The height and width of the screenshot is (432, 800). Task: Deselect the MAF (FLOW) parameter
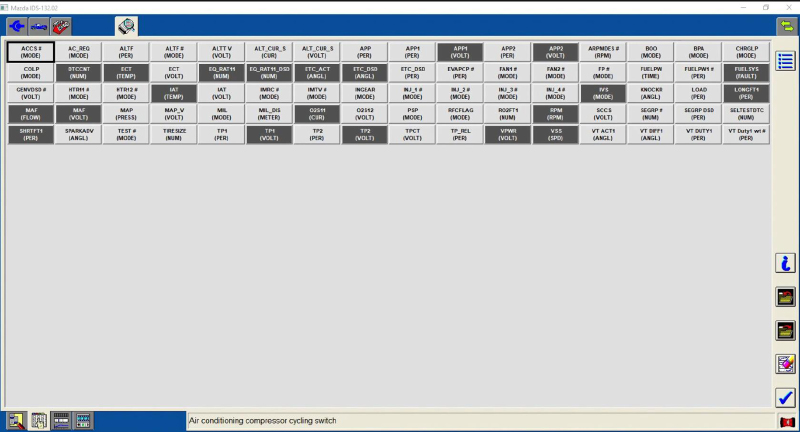coord(31,114)
